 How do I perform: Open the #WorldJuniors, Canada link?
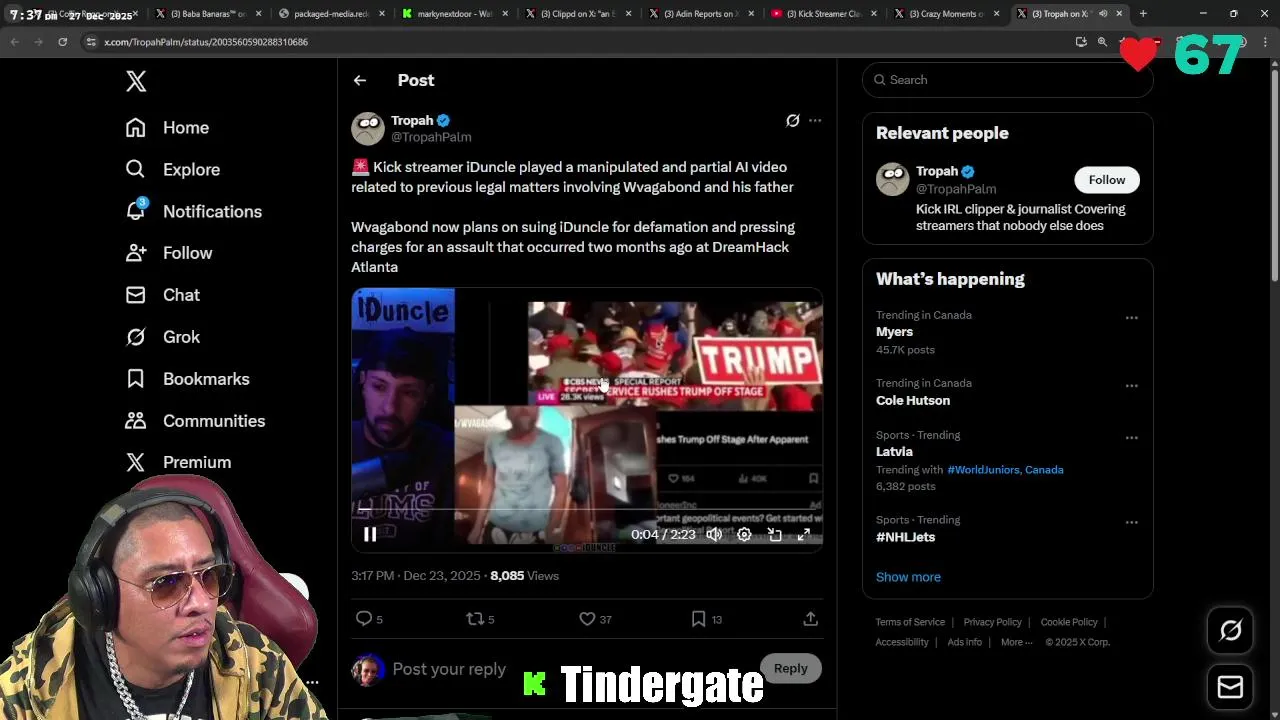click(1005, 470)
